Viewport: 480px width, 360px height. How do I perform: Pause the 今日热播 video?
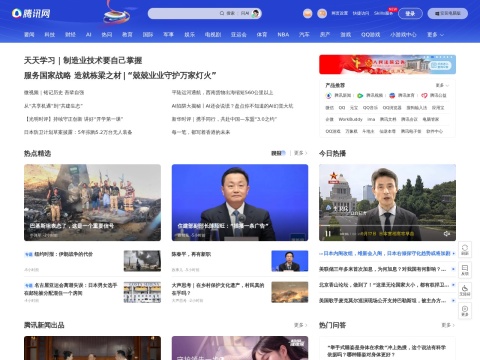pos(328,234)
